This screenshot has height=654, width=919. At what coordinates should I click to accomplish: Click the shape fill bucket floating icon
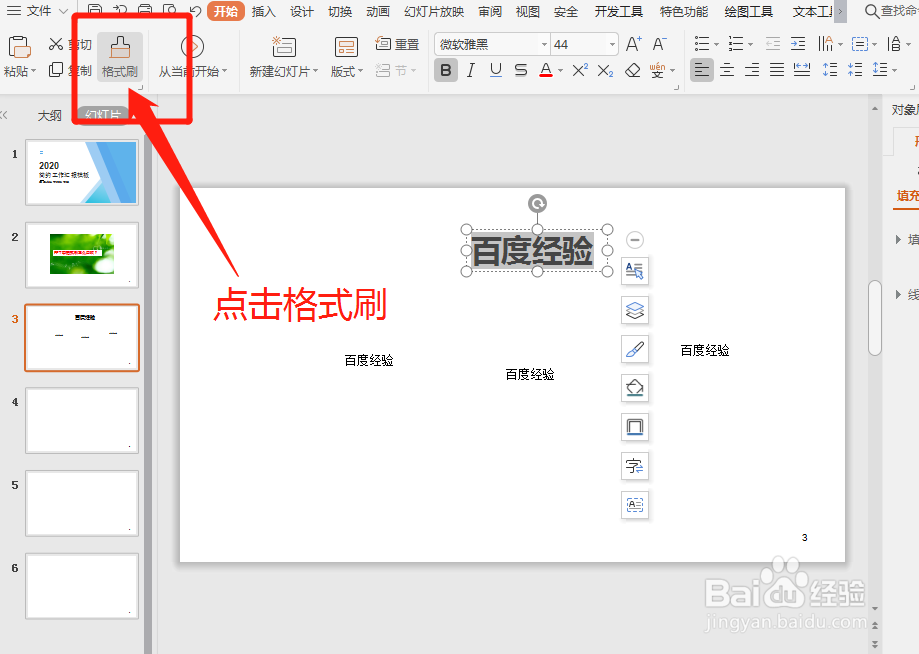coord(635,388)
